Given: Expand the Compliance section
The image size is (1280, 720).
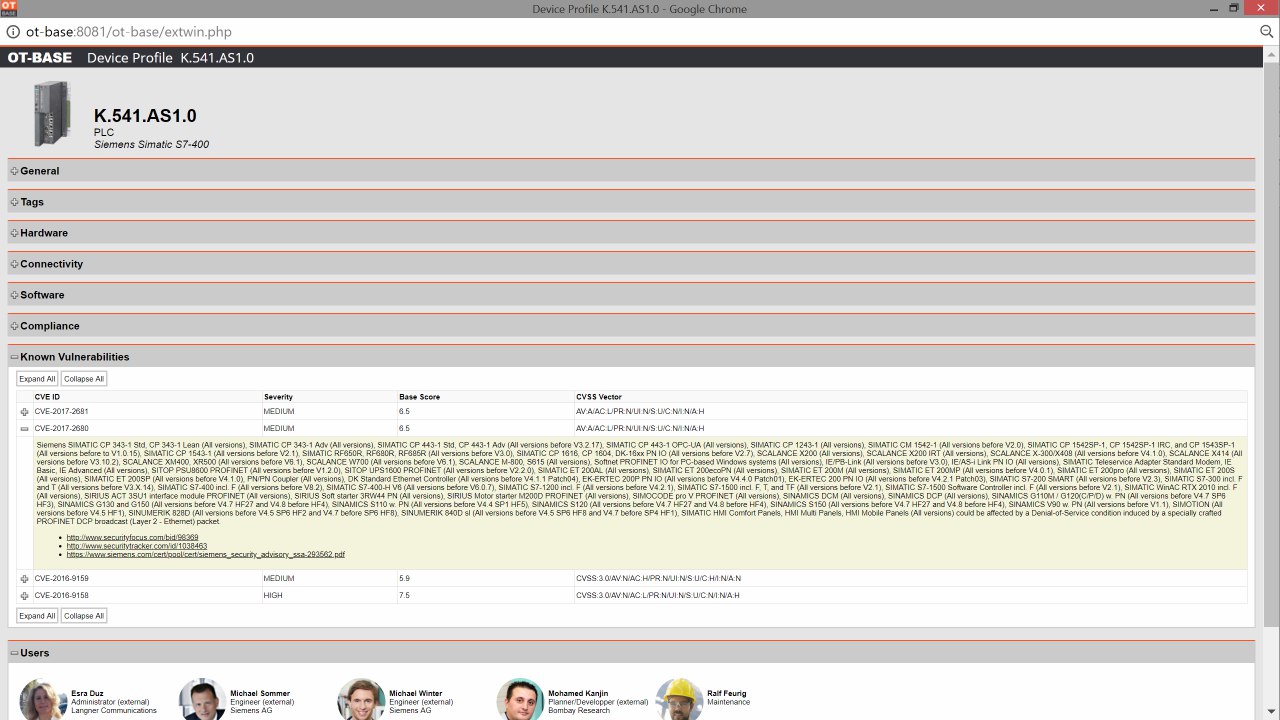Looking at the screenshot, I should pyautogui.click(x=15, y=326).
